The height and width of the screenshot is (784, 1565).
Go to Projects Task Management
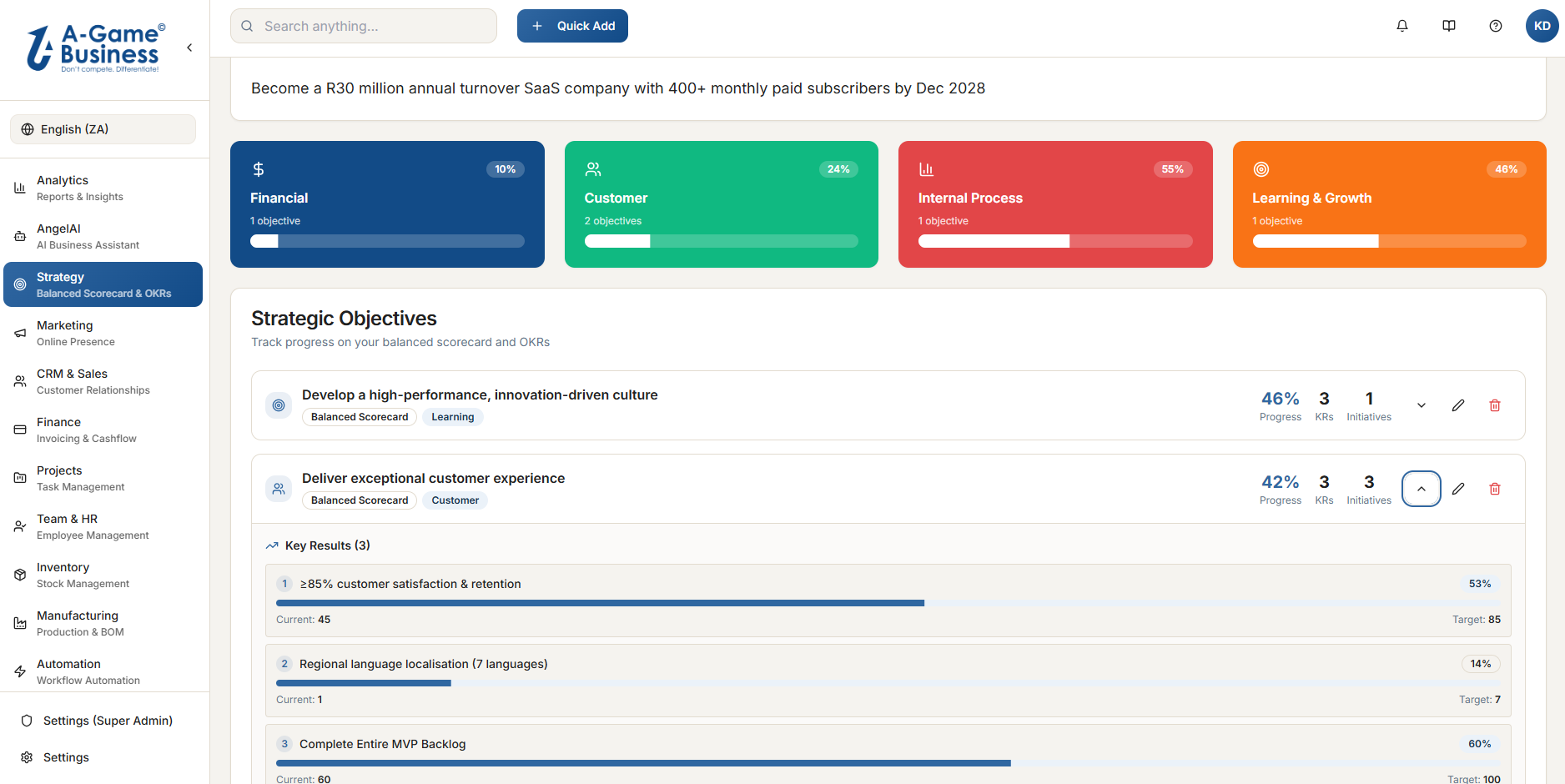click(x=103, y=479)
